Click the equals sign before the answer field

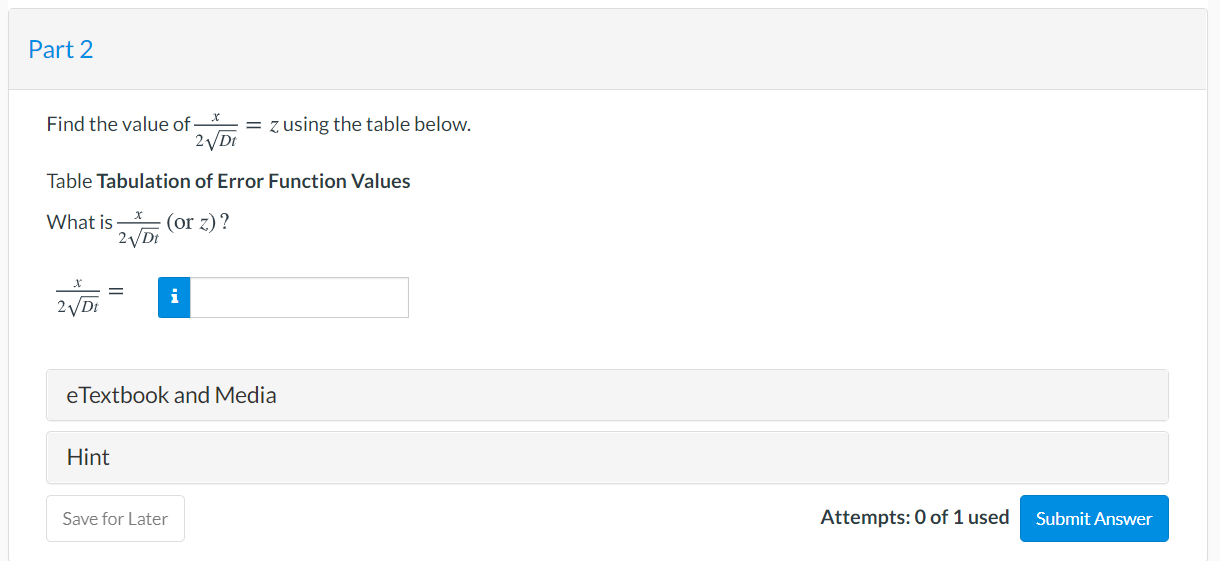click(x=116, y=293)
